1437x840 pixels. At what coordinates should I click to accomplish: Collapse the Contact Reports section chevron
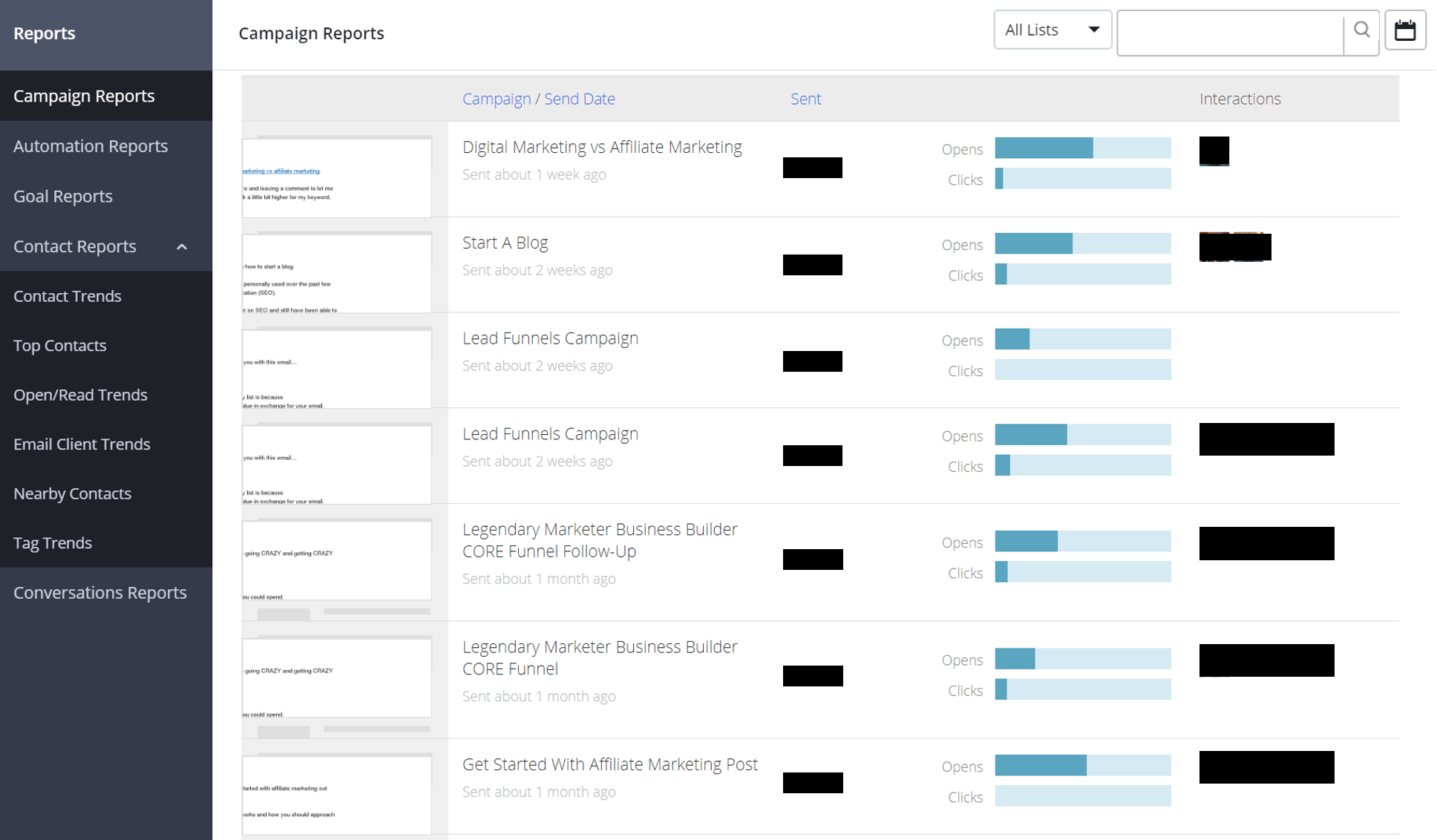[182, 246]
